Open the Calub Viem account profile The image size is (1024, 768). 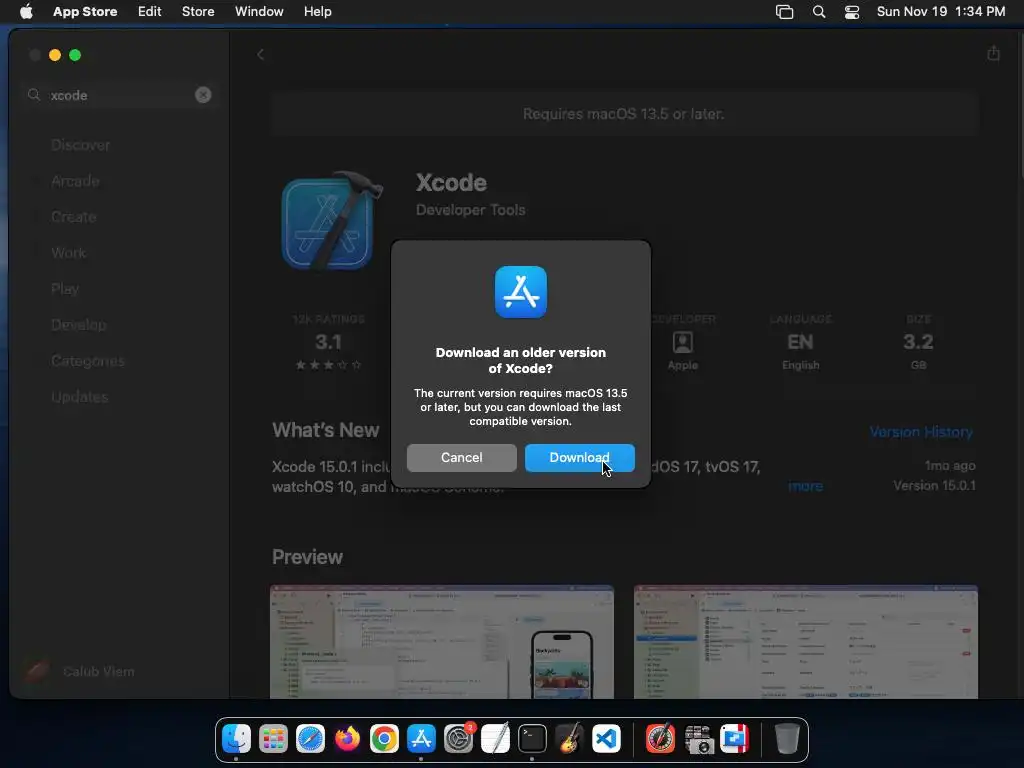(80, 671)
